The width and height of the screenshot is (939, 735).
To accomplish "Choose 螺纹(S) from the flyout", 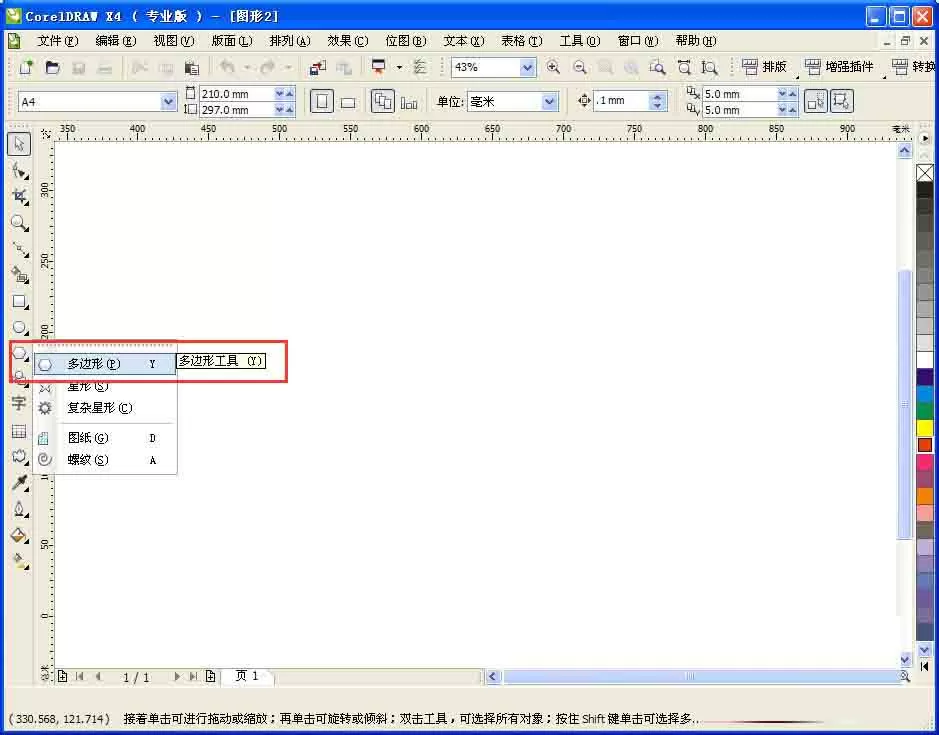I will [105, 460].
